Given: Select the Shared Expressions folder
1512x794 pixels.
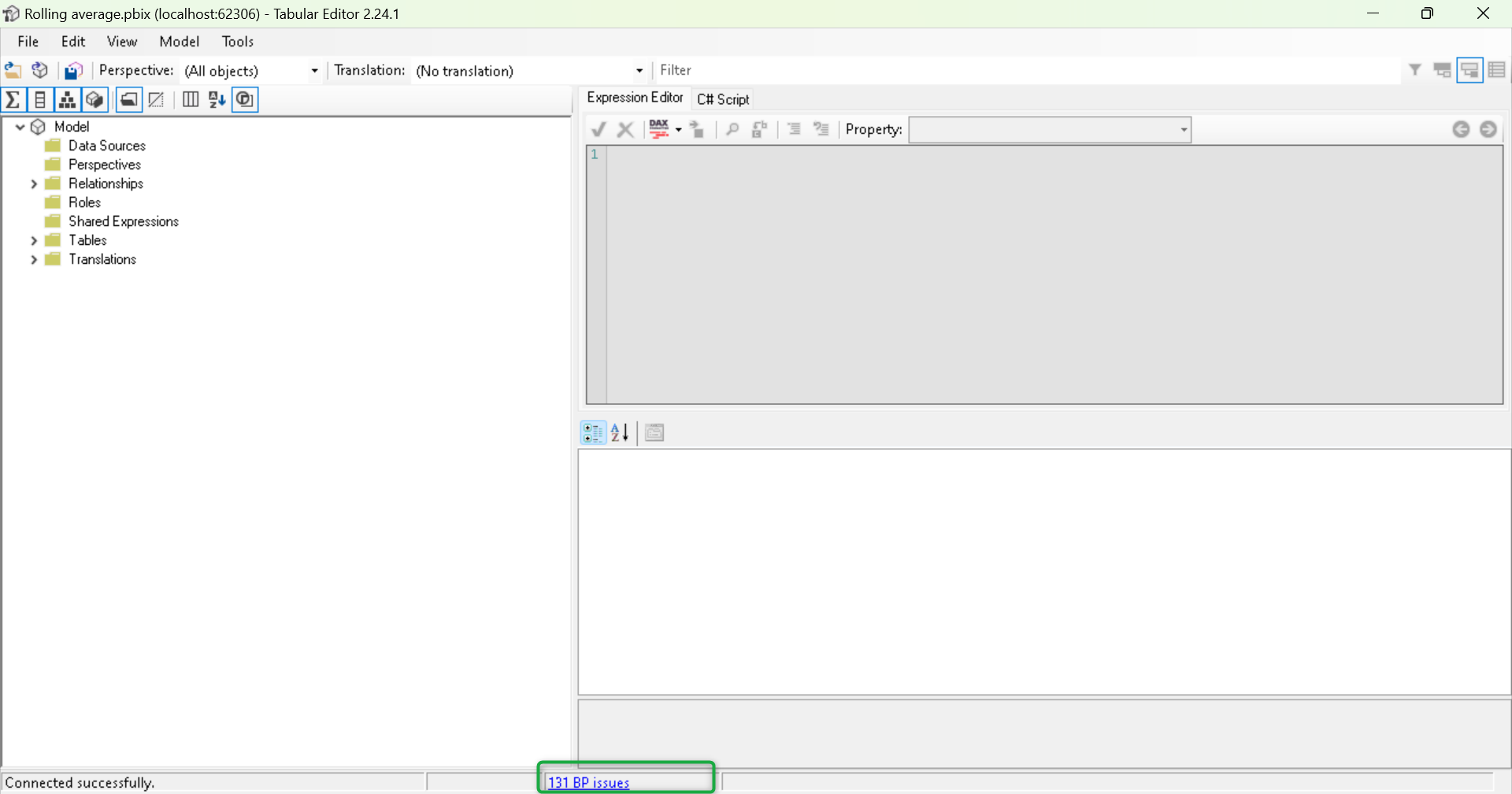Looking at the screenshot, I should tap(124, 221).
